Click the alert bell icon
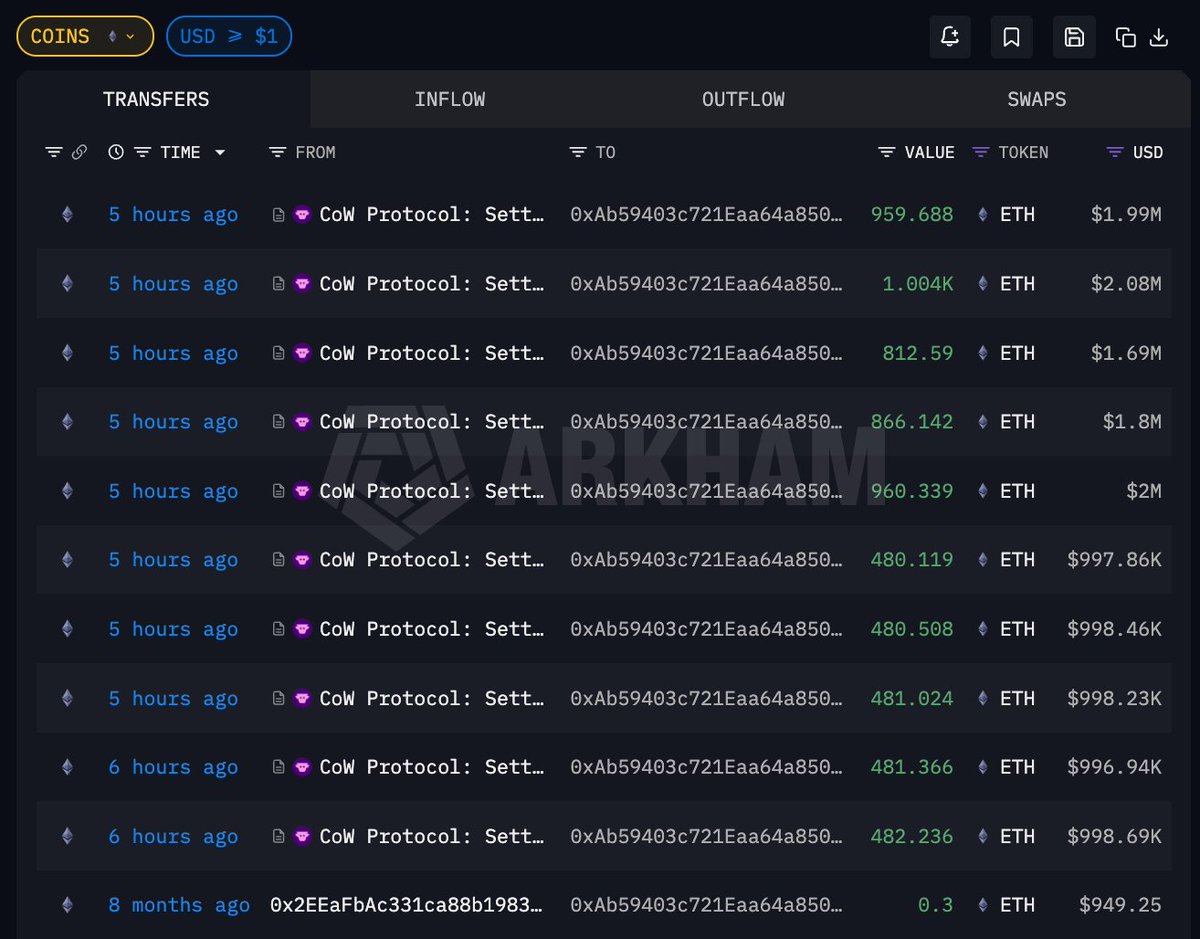This screenshot has height=939, width=1200. (x=950, y=37)
